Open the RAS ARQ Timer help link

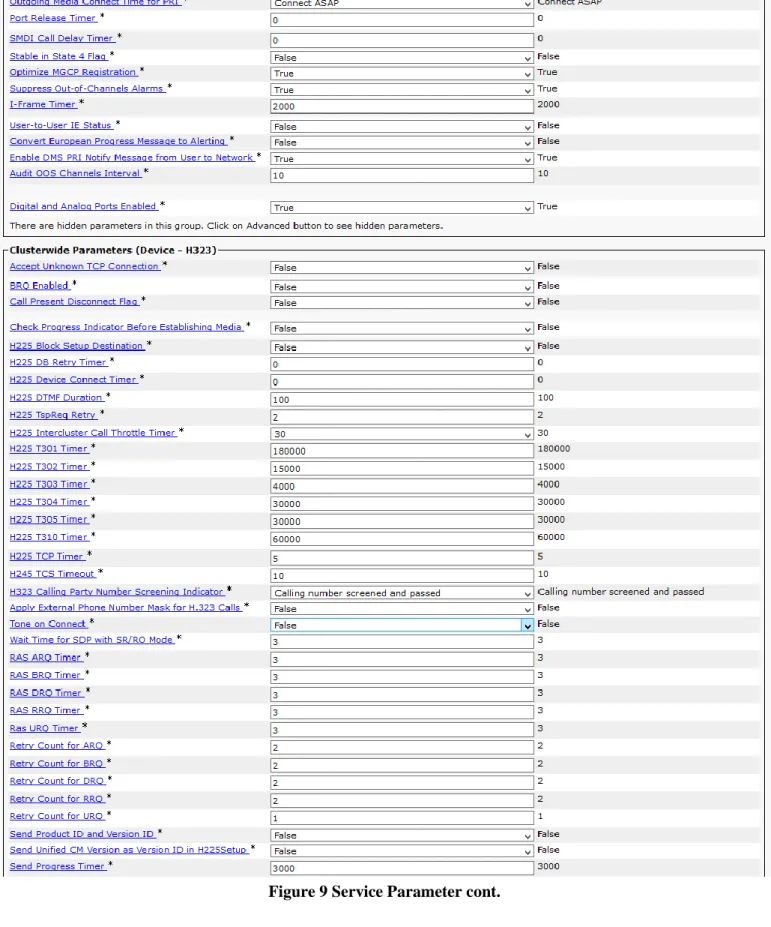(46, 657)
